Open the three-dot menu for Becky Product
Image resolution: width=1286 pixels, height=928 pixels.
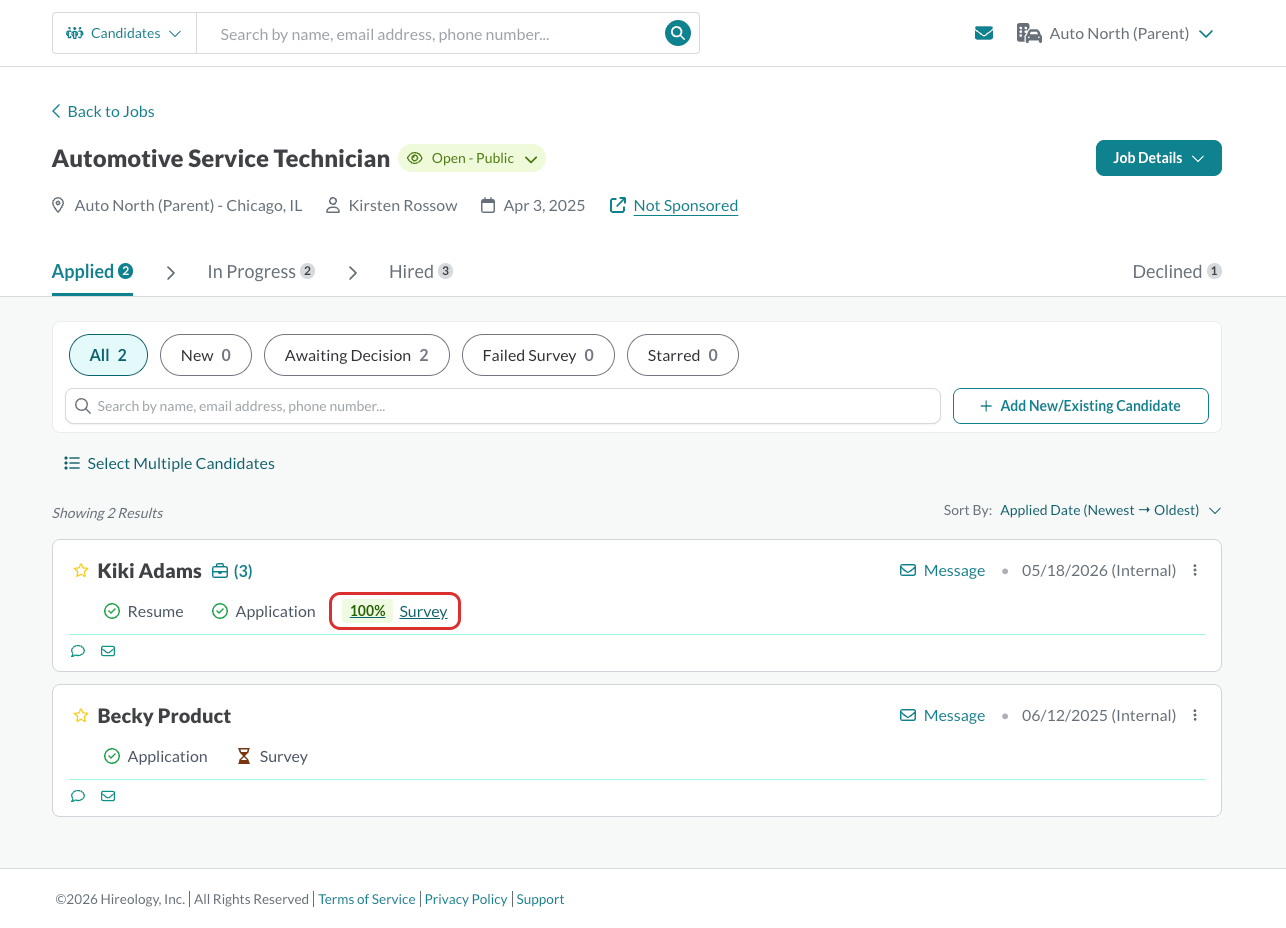point(1195,715)
